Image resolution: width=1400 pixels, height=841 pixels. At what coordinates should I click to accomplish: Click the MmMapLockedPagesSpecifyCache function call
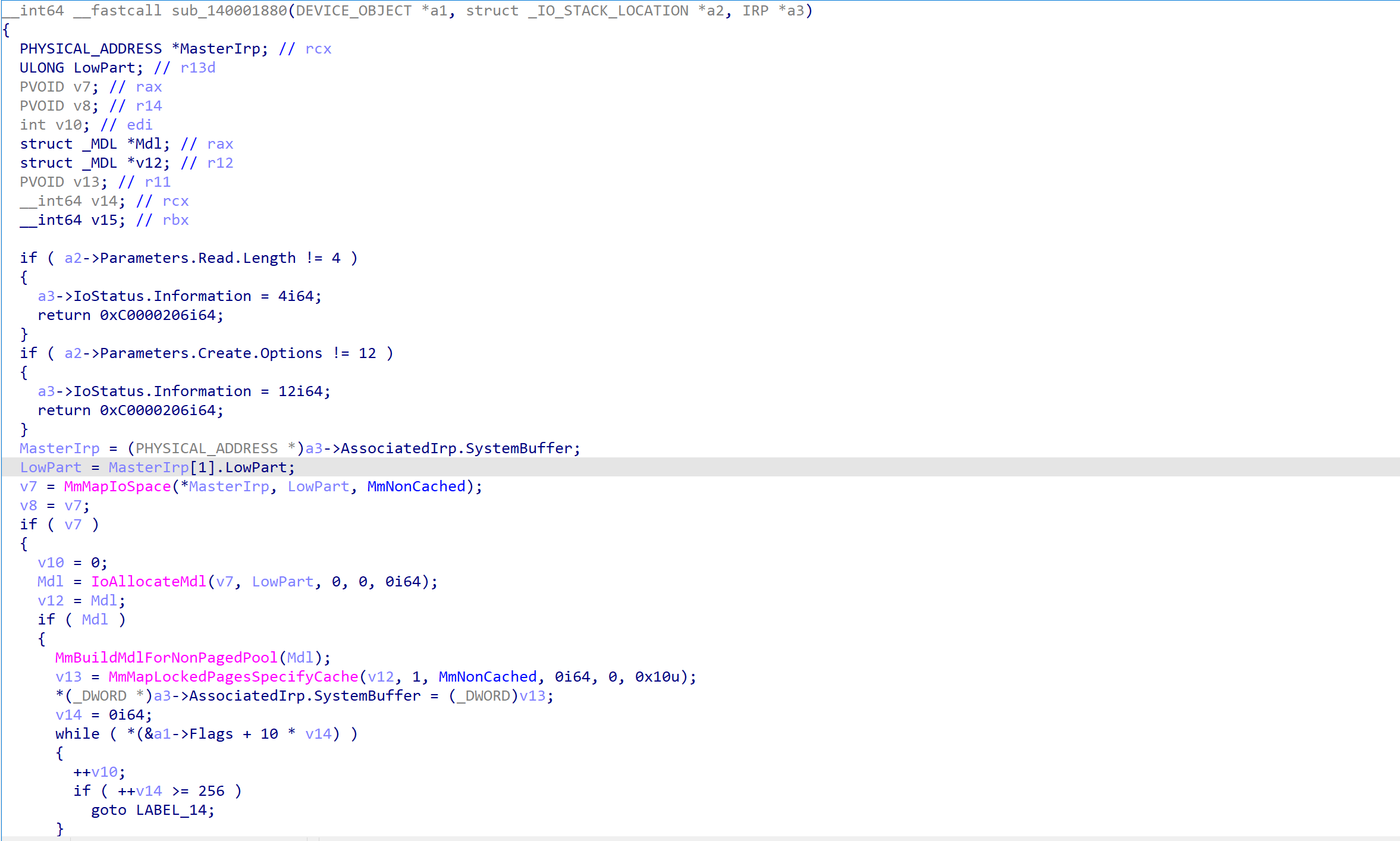[233, 677]
